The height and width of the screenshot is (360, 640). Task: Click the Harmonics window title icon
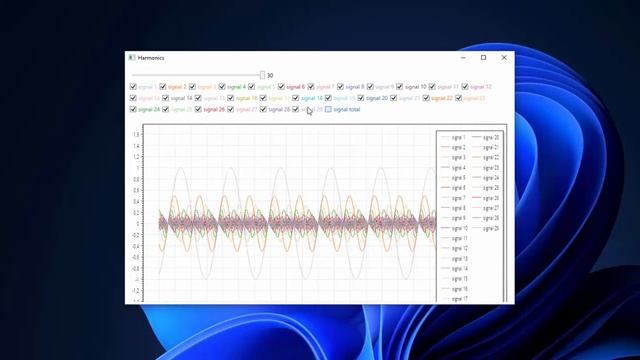coord(132,58)
